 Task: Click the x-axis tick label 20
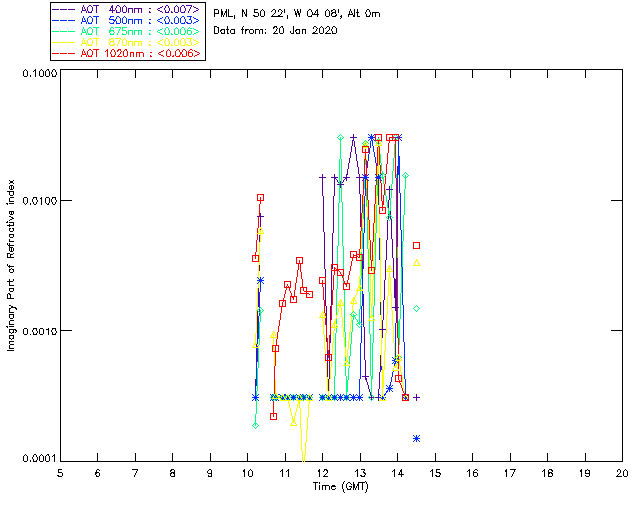622,473
